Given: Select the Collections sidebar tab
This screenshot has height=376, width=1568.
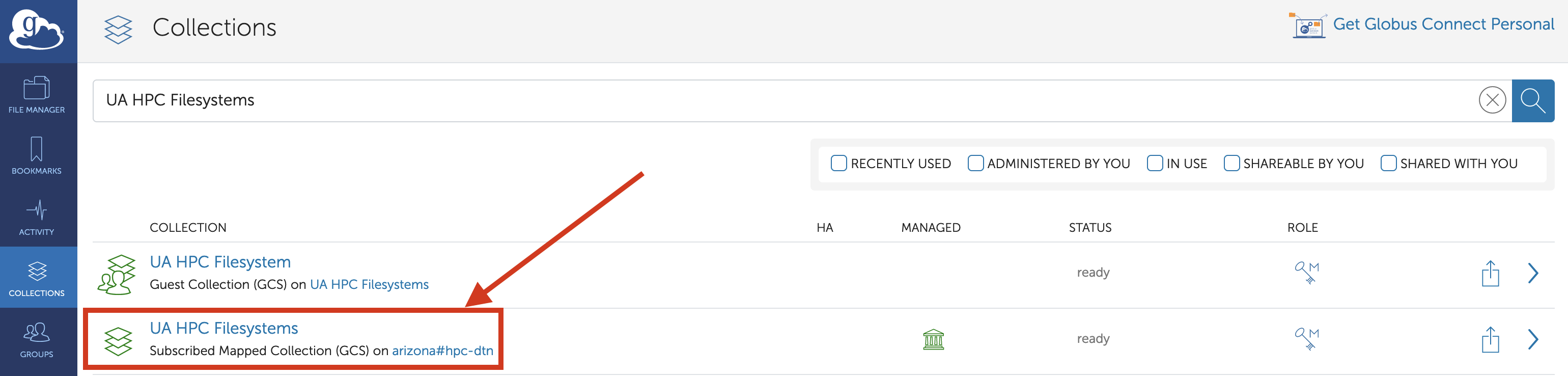Looking at the screenshot, I should [x=37, y=277].
